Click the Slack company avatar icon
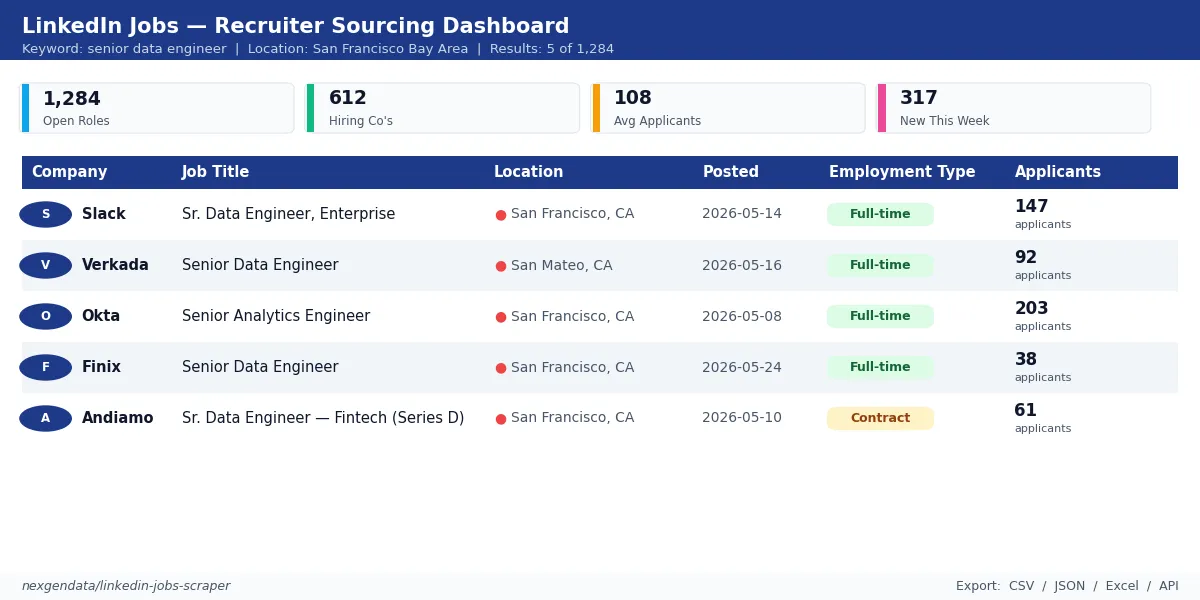Image resolution: width=1200 pixels, height=600 pixels. (46, 215)
